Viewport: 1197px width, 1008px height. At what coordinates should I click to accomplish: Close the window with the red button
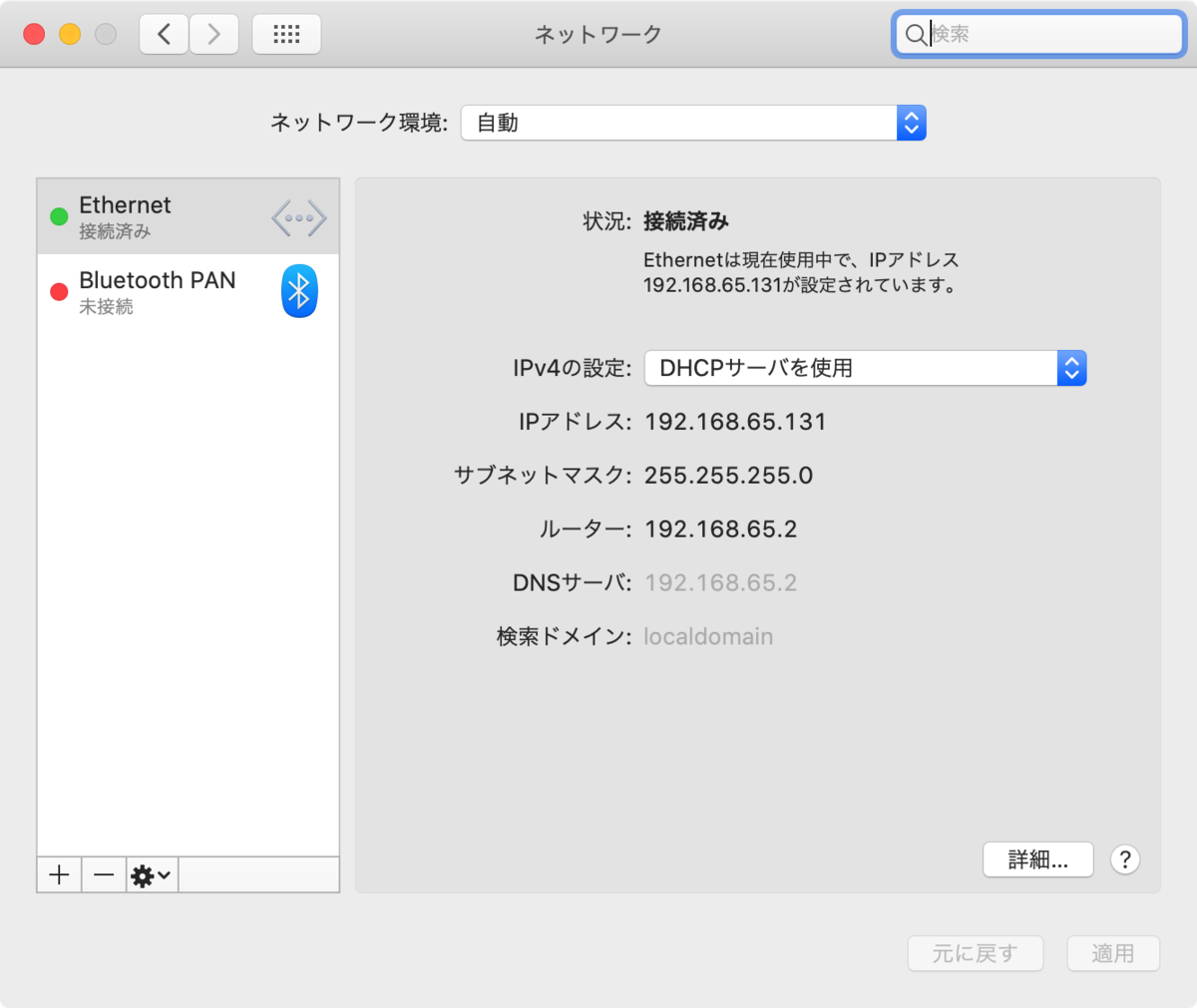pos(34,34)
